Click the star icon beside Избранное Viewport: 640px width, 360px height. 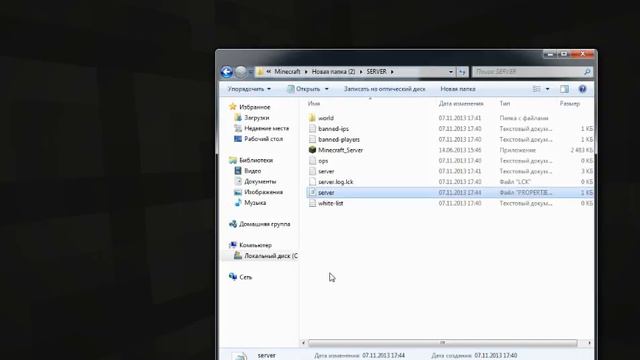tap(233, 107)
